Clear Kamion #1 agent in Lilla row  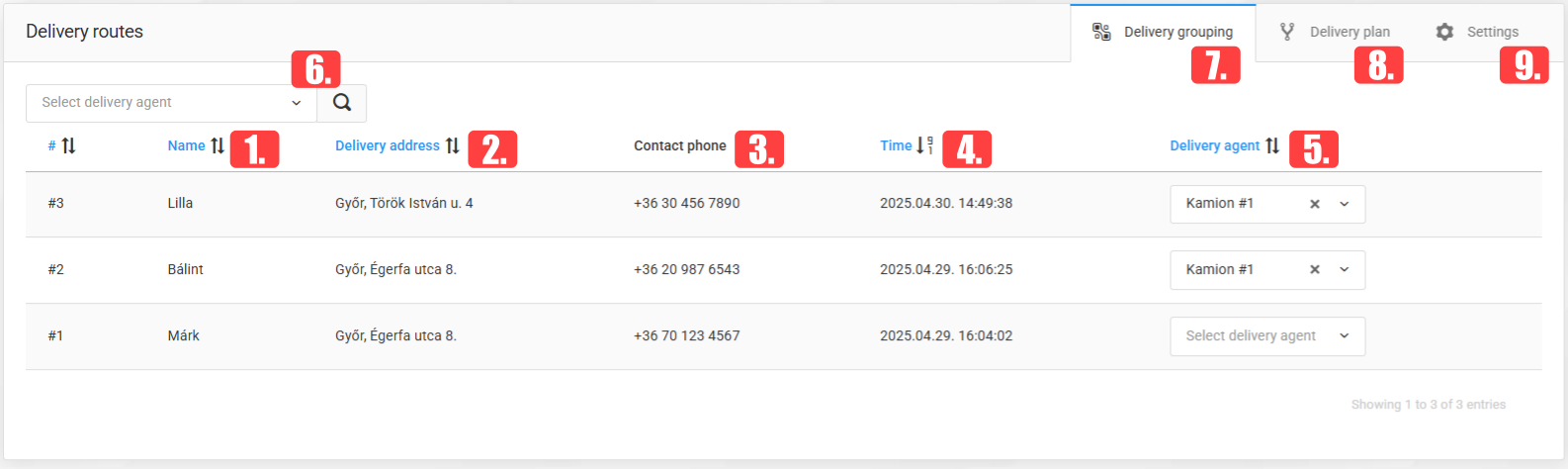[1315, 204]
